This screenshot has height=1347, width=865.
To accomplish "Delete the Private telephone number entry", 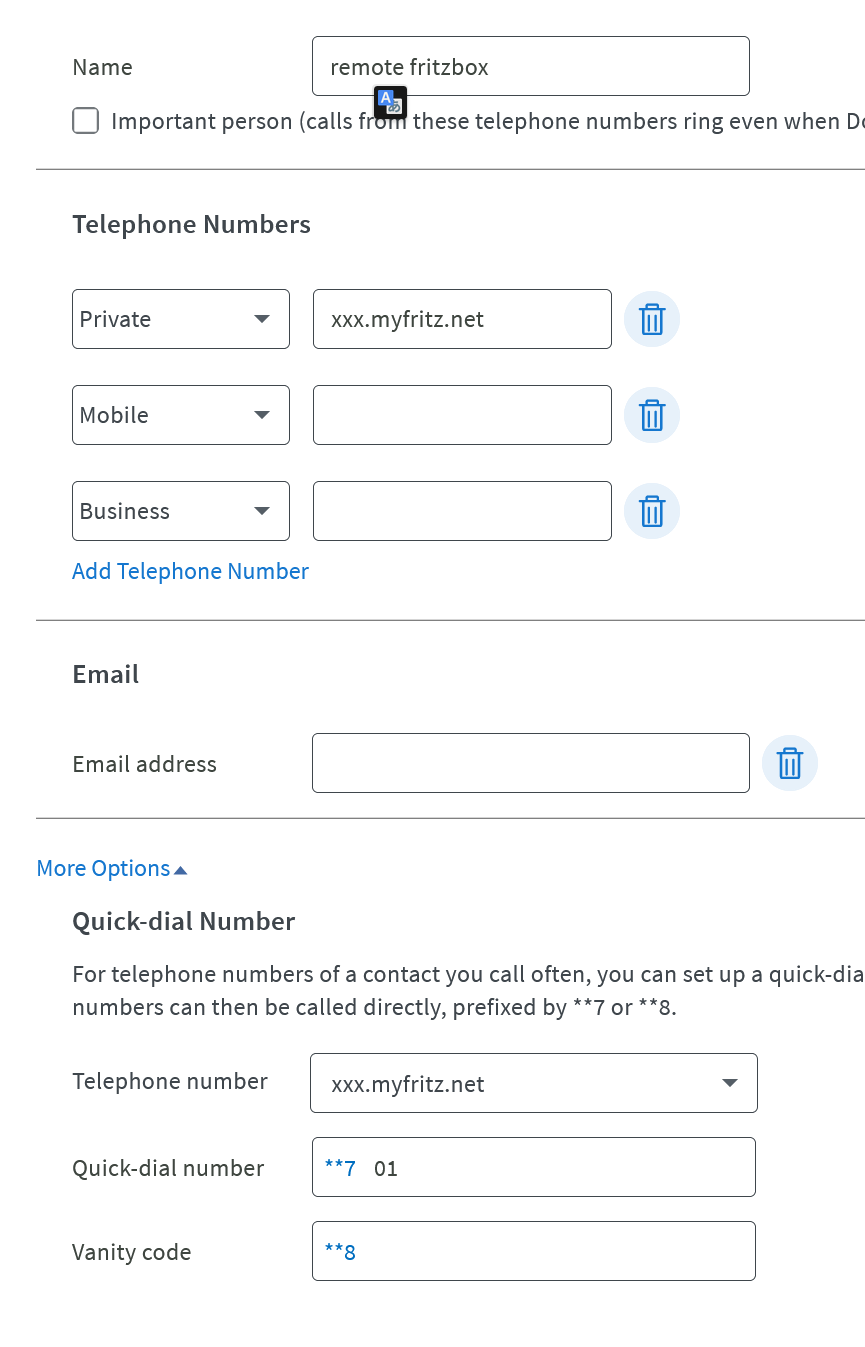I will pyautogui.click(x=652, y=319).
